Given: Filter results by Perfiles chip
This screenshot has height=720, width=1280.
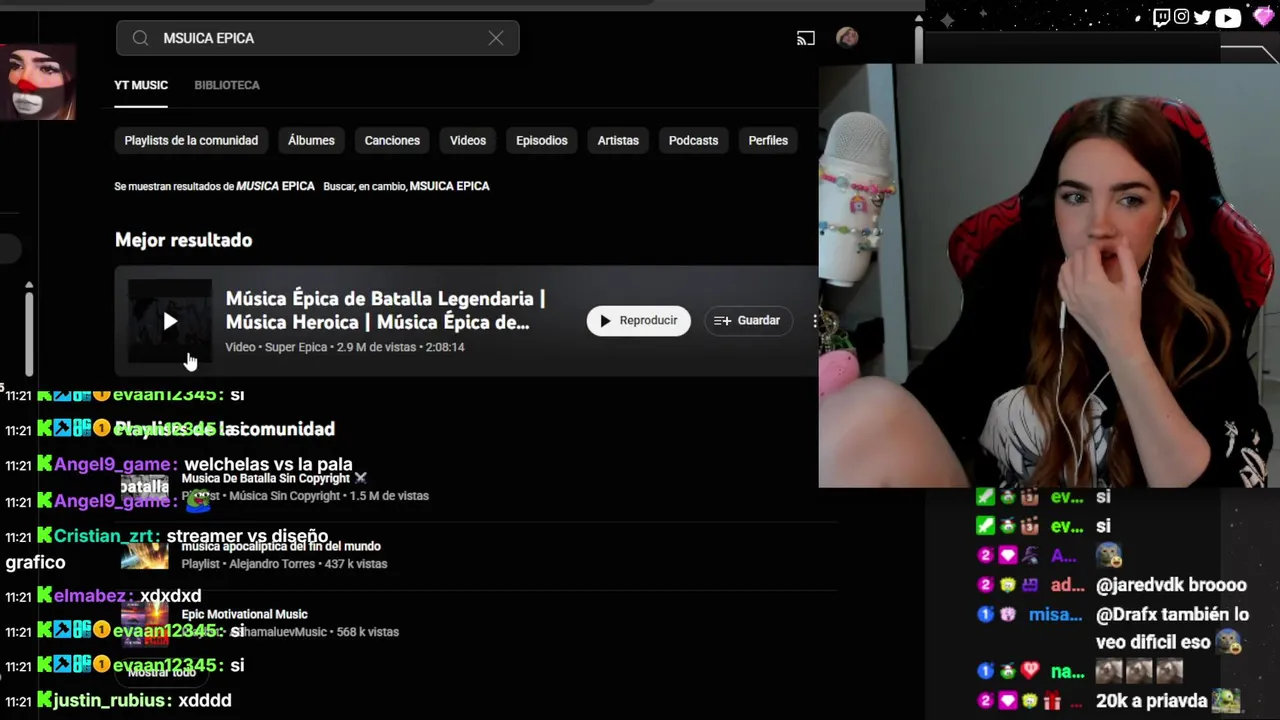Looking at the screenshot, I should [x=768, y=140].
